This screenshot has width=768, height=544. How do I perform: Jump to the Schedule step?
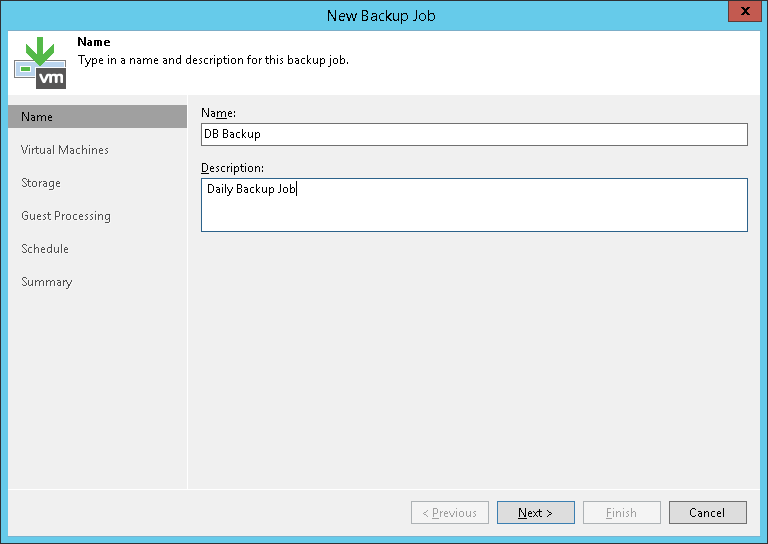pos(45,249)
